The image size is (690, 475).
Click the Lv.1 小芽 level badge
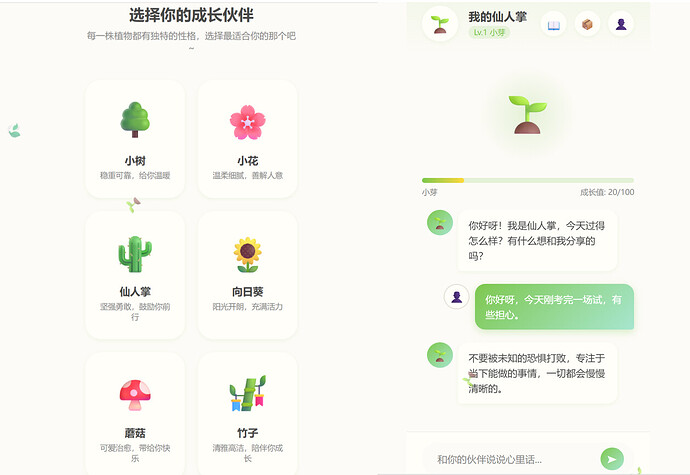(x=489, y=33)
